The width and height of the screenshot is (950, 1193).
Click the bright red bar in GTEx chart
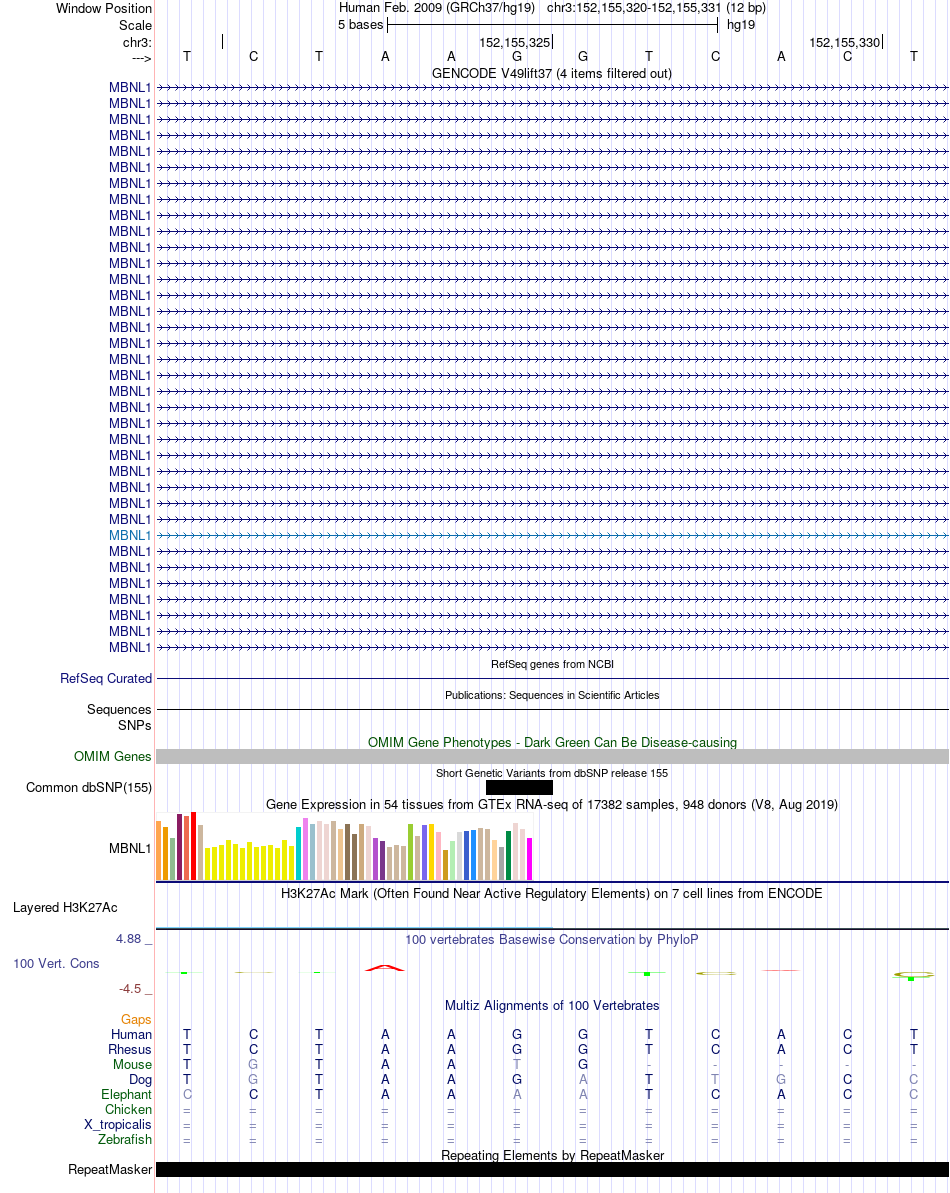pyautogui.click(x=194, y=846)
